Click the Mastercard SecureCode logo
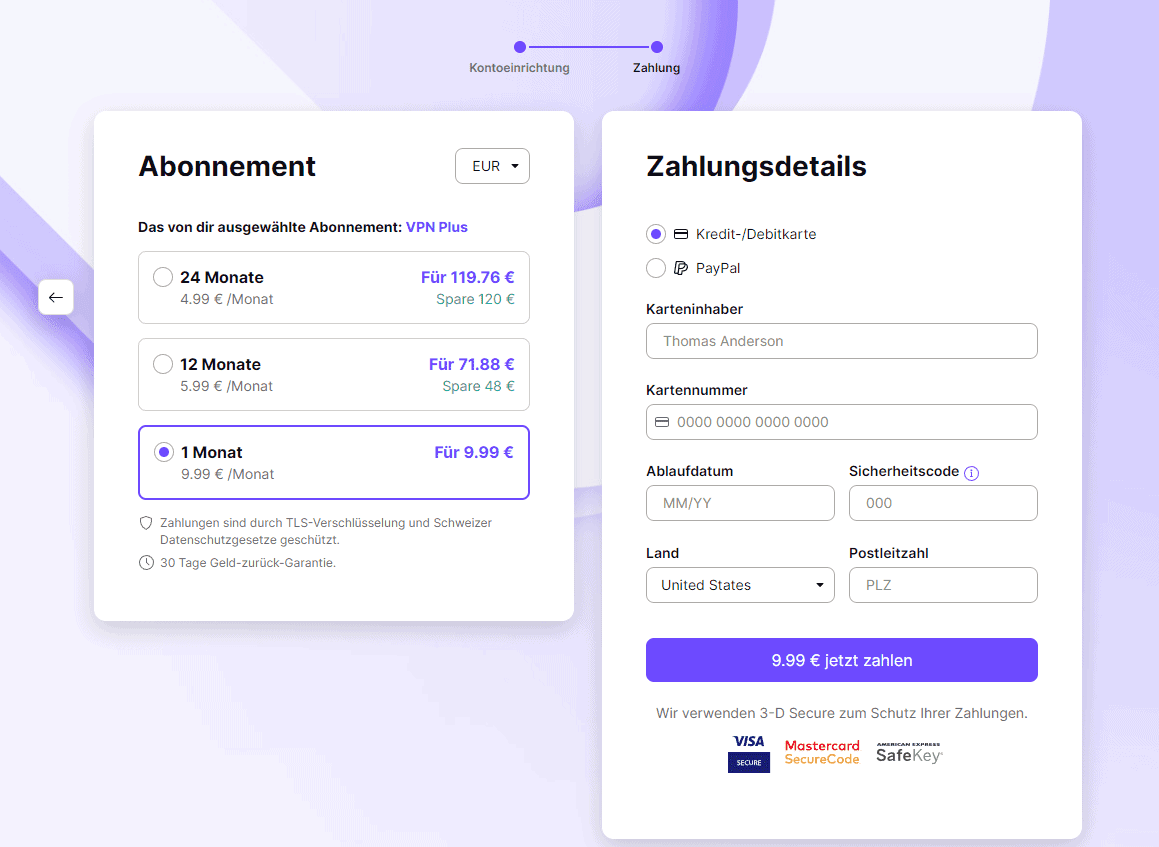Viewport: 1159px width, 847px height. tap(822, 752)
